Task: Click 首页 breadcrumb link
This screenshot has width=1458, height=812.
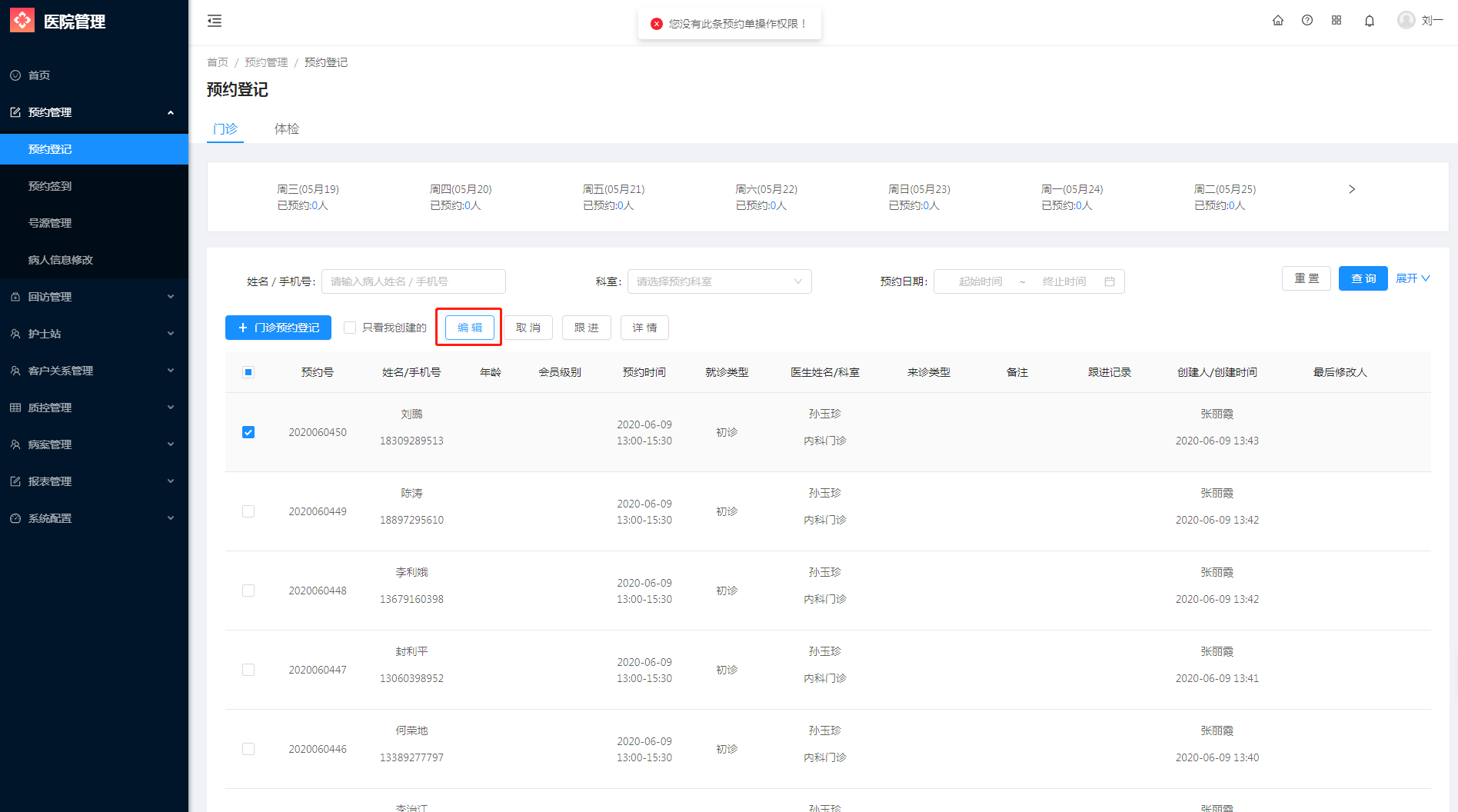Action: [x=218, y=62]
